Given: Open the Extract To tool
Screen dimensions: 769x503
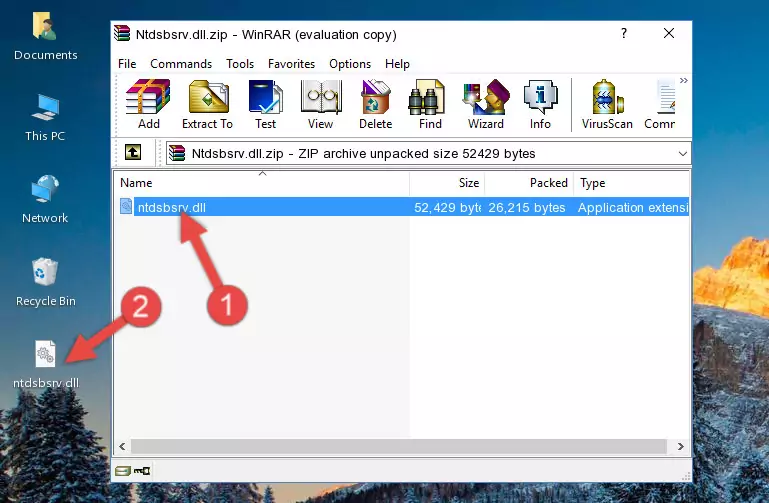Looking at the screenshot, I should coord(207,104).
